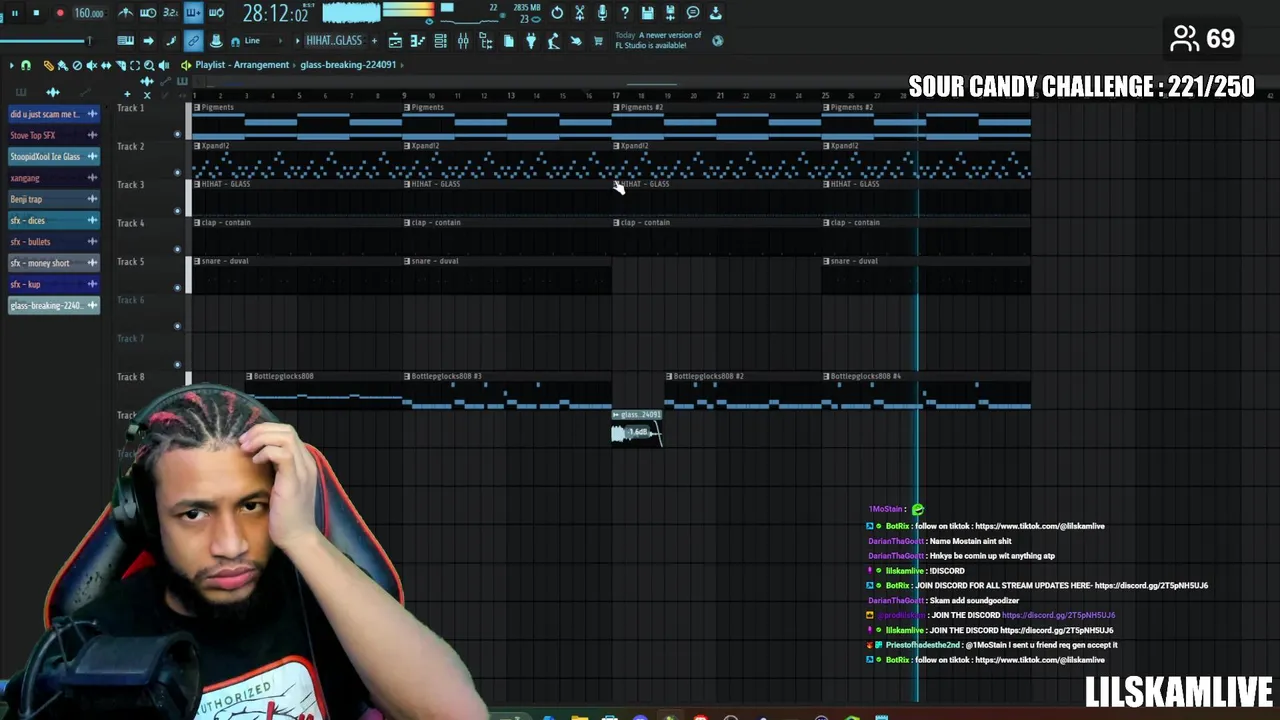The height and width of the screenshot is (720, 1280).
Task: Click the download content library icon
Action: [716, 13]
